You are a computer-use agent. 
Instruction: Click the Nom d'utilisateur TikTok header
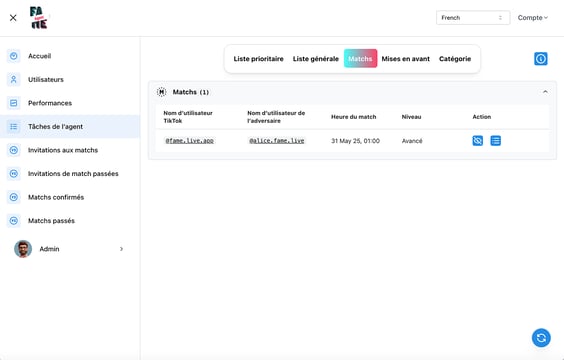[x=188, y=117]
